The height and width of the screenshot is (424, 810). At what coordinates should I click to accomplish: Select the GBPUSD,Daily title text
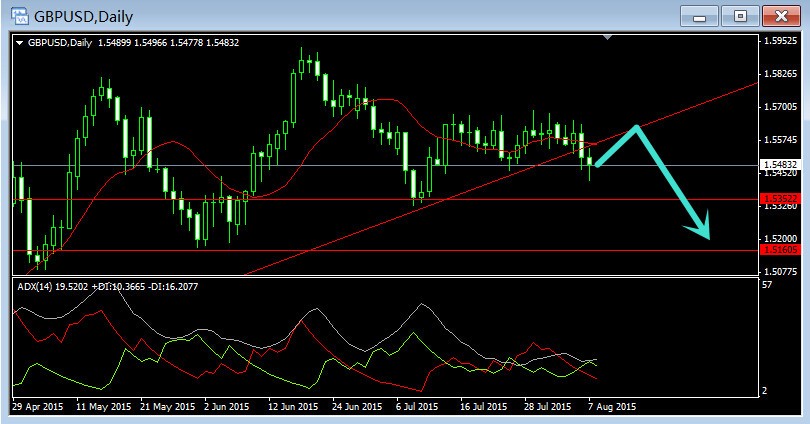tap(83, 17)
